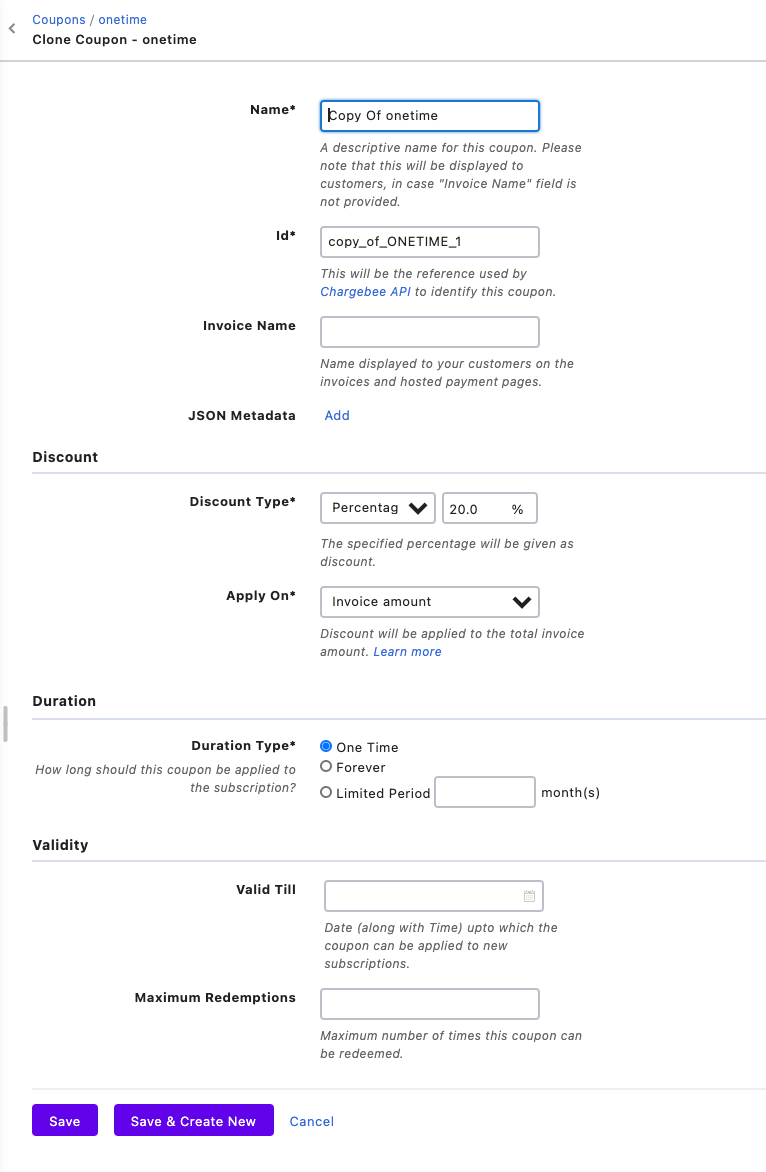
Task: Click the Invoice Name field
Action: [429, 332]
